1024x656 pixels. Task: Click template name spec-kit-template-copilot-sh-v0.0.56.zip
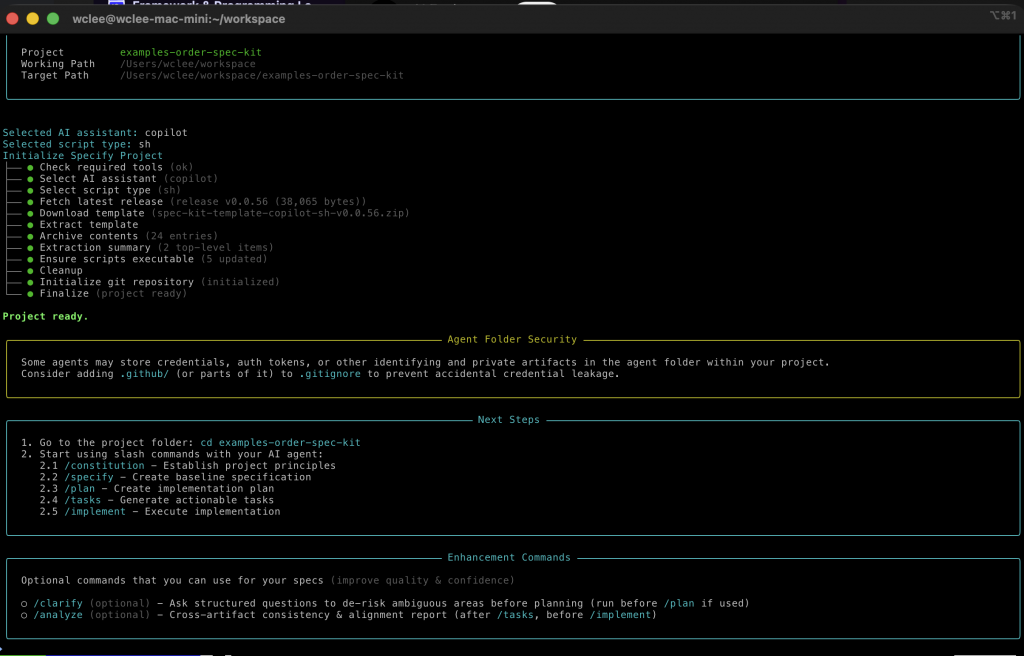(280, 213)
